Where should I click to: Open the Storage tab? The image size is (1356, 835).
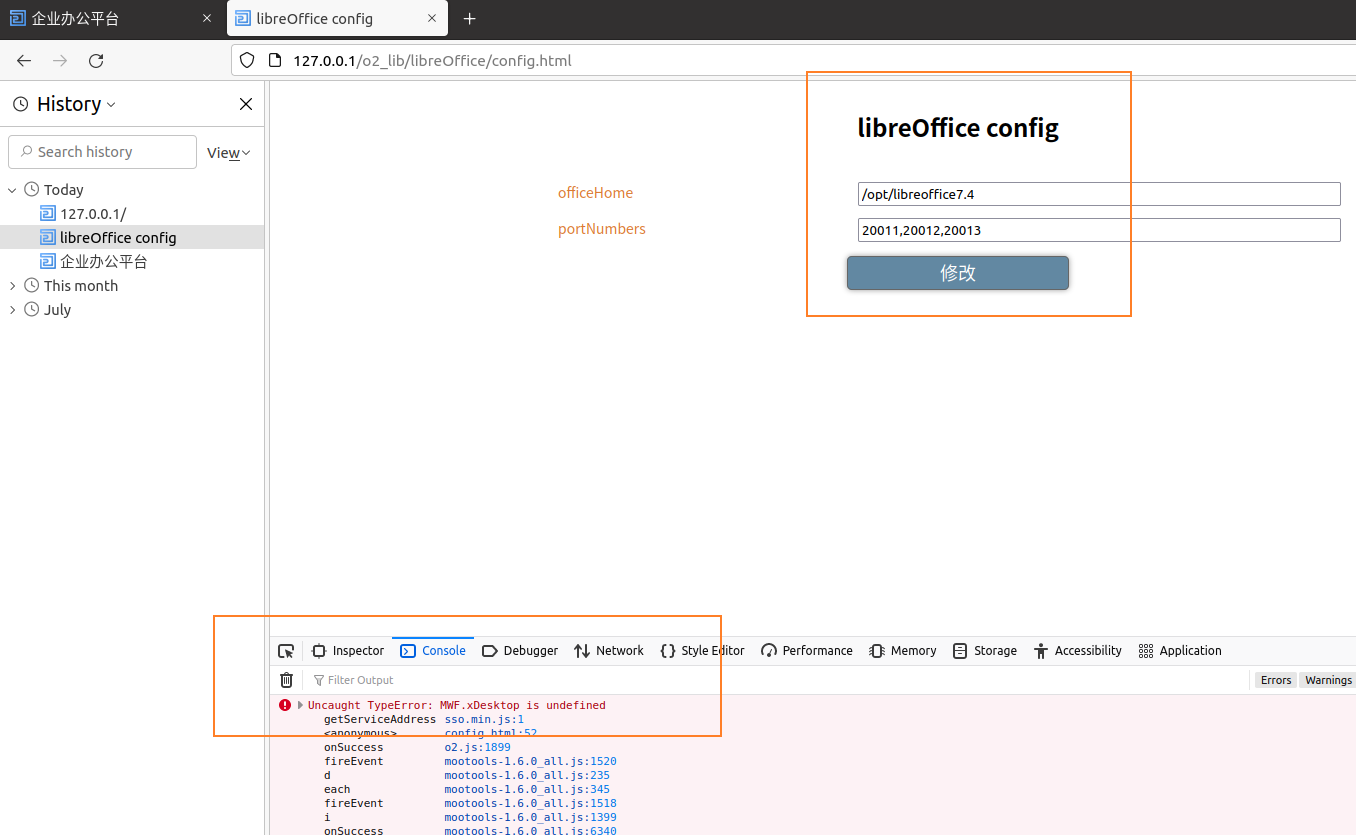coord(985,651)
